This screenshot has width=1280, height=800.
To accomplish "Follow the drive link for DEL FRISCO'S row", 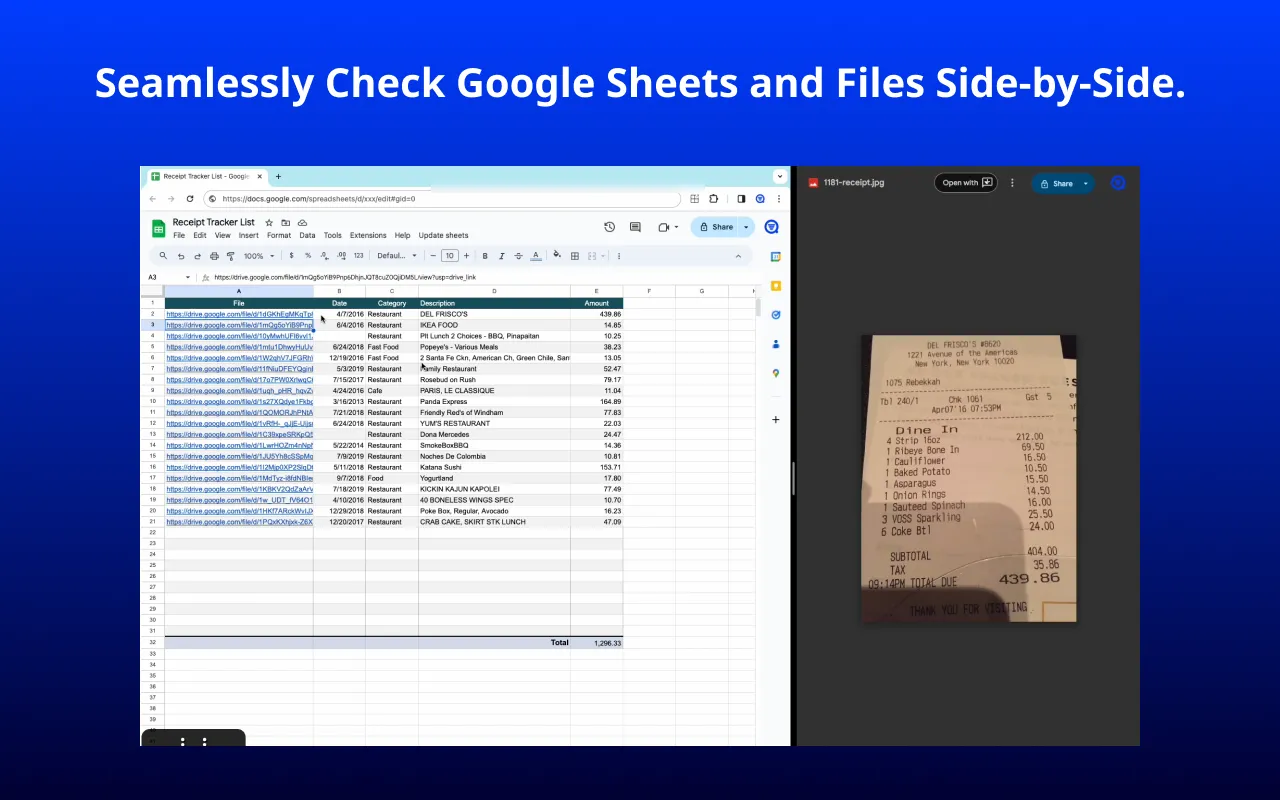I will 238,313.
